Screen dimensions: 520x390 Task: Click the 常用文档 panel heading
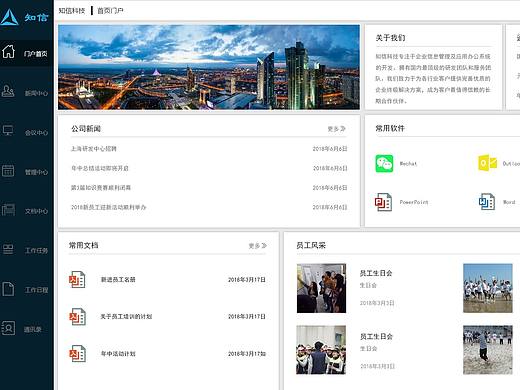click(83, 245)
